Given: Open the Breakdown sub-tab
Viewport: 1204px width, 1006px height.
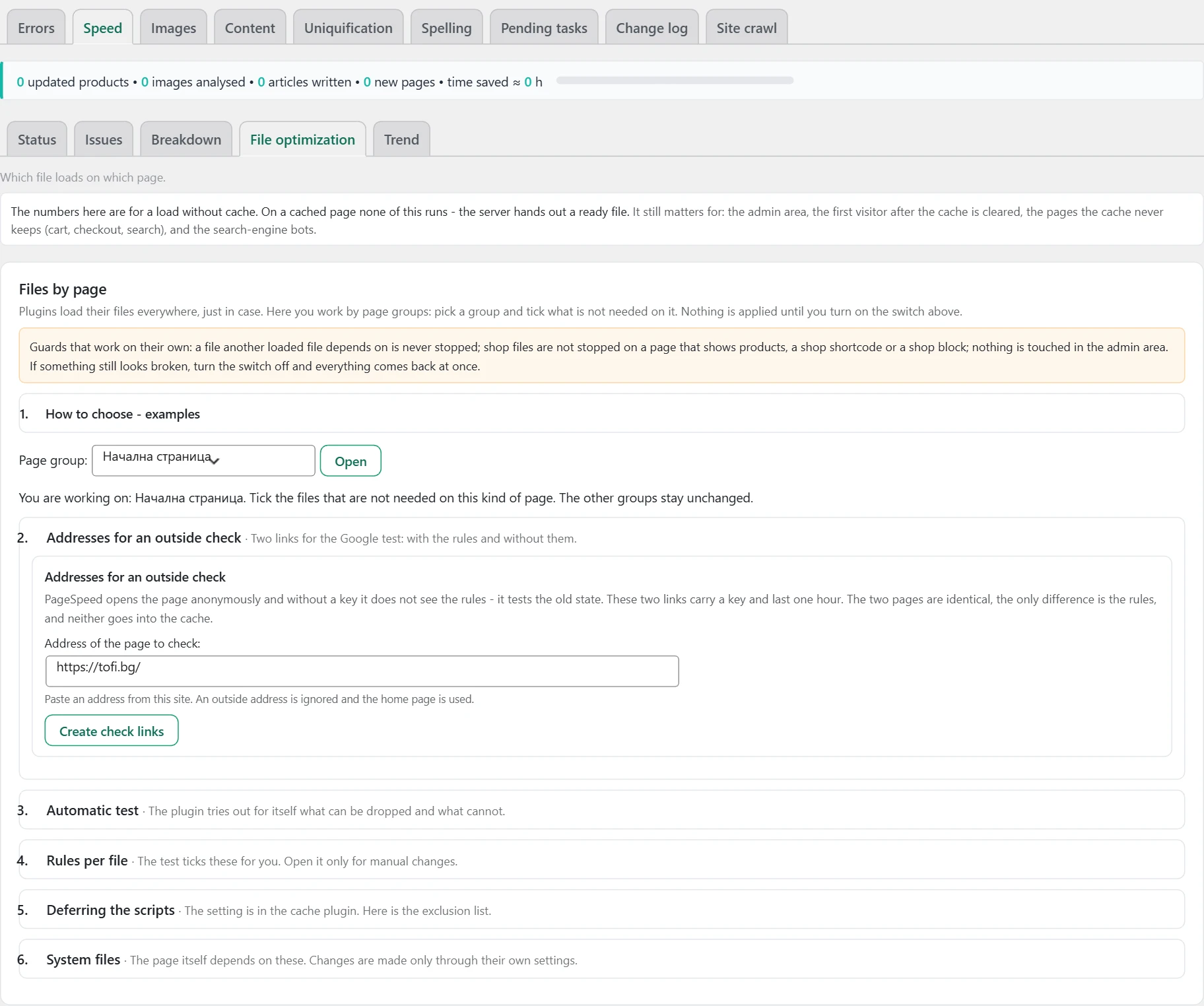Looking at the screenshot, I should [x=186, y=139].
